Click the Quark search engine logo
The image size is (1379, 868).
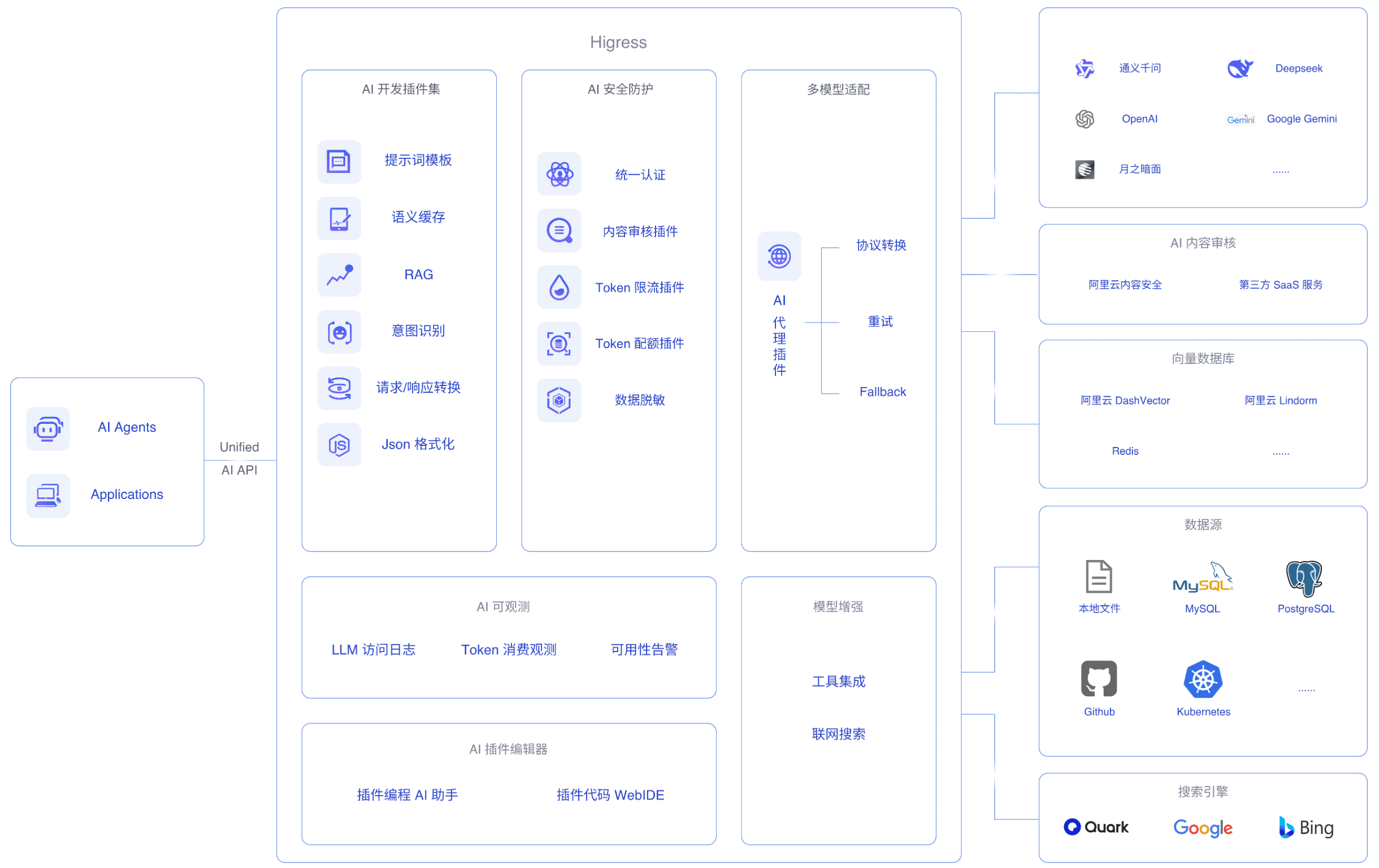coord(1095,827)
